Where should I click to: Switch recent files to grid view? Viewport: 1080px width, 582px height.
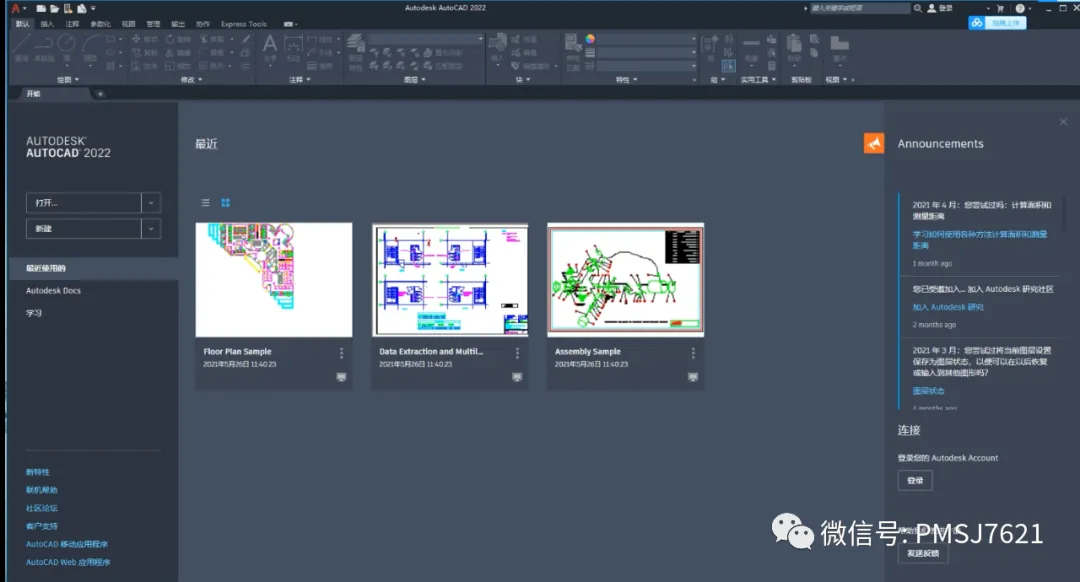225,202
